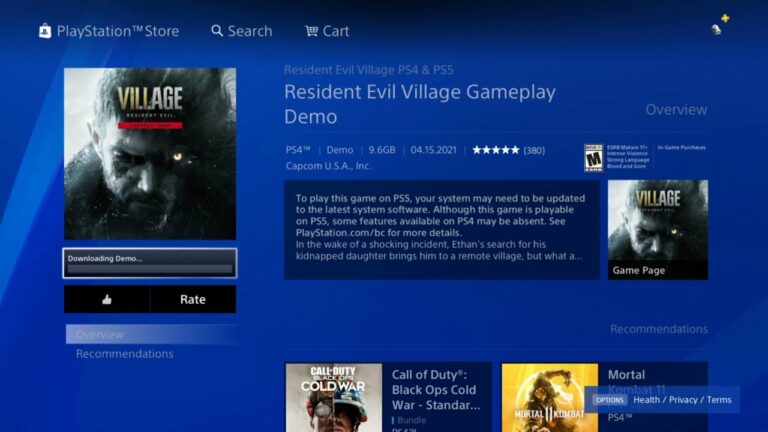Viewport: 768px width, 432px height.
Task: Click the Resident Evil Village PS4 & PS5 breadcrumb
Action: pos(369,70)
